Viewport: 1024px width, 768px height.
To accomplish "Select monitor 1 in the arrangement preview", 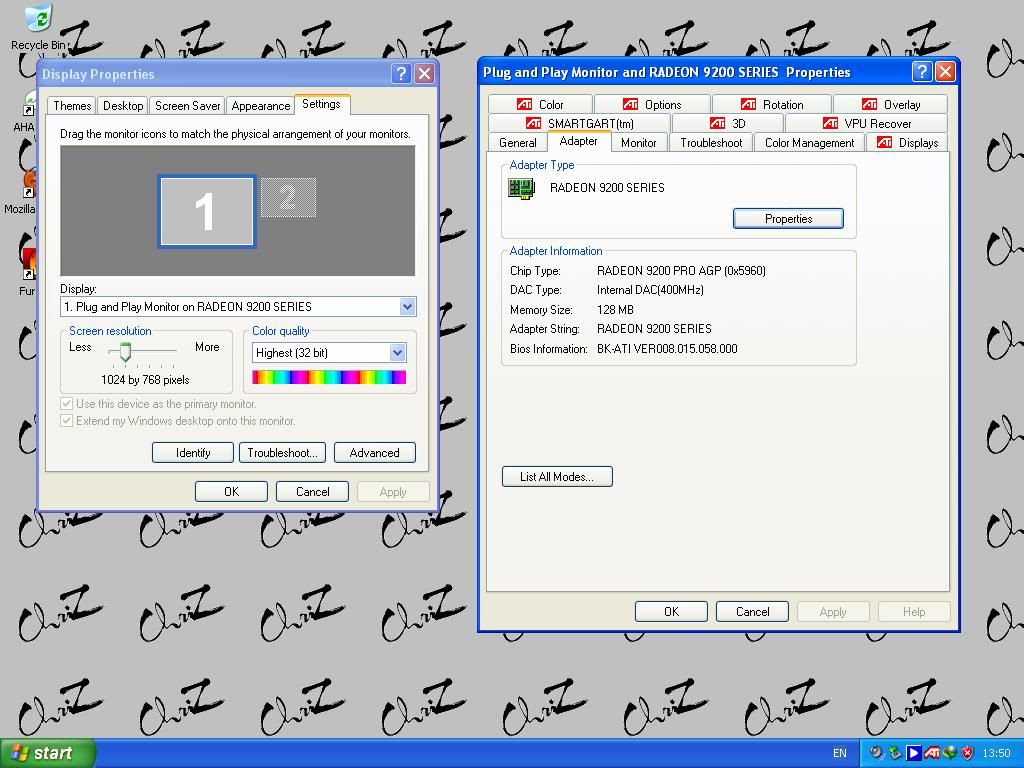I will coord(206,212).
